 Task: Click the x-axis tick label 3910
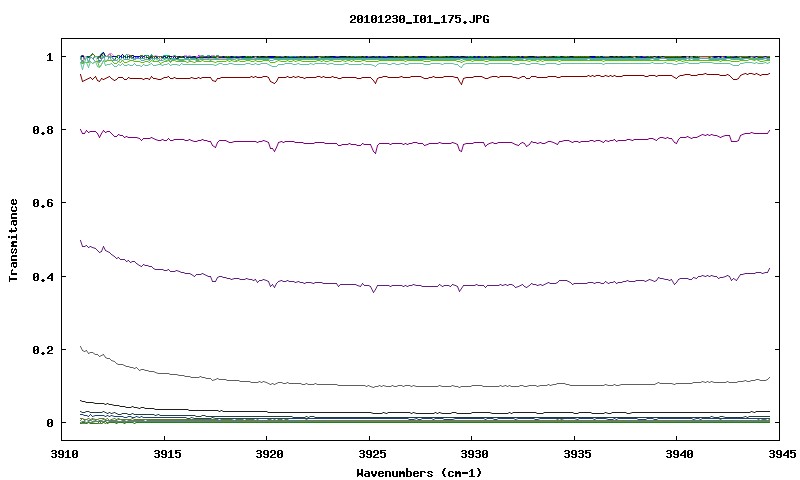(x=65, y=454)
